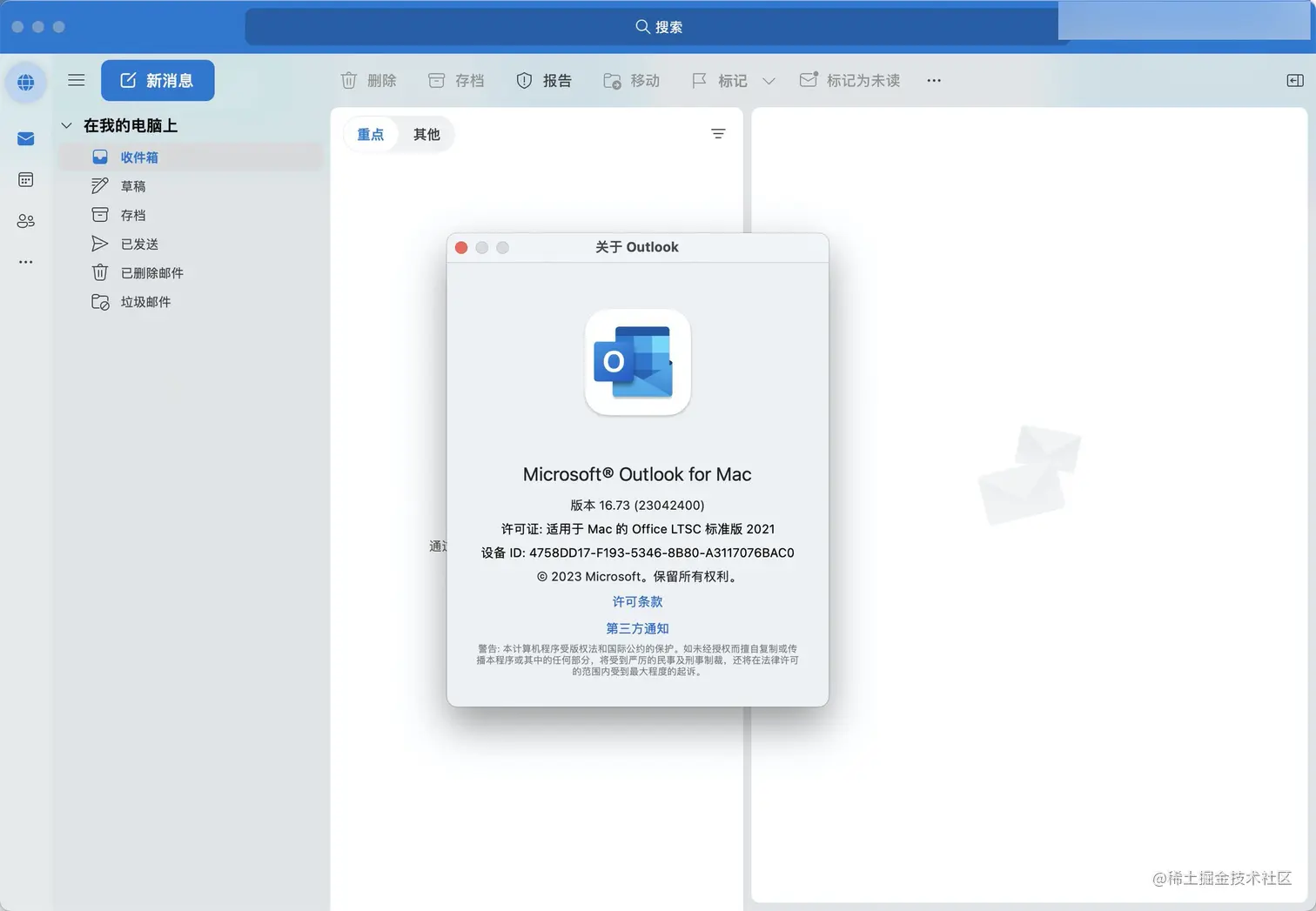
Task: Click the 移动 folder toolbar button
Action: [632, 80]
